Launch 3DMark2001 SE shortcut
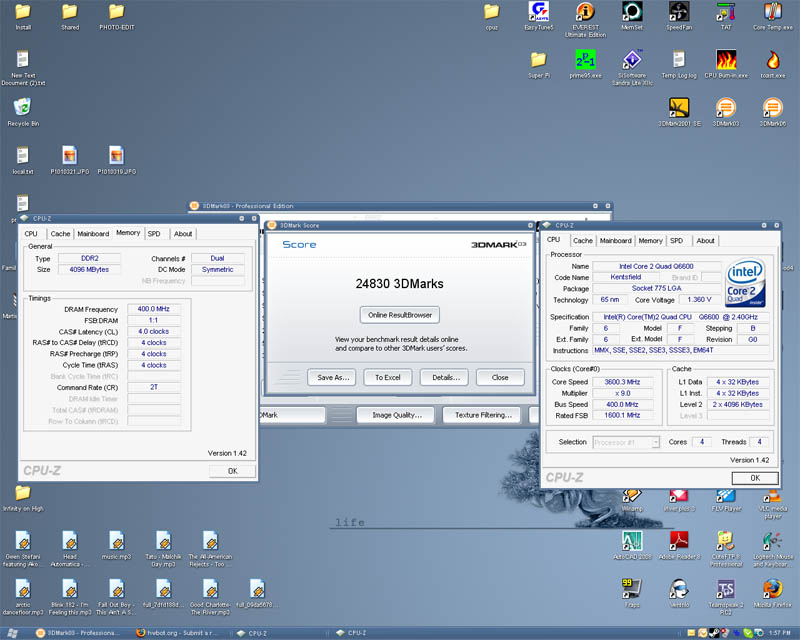 [679, 112]
